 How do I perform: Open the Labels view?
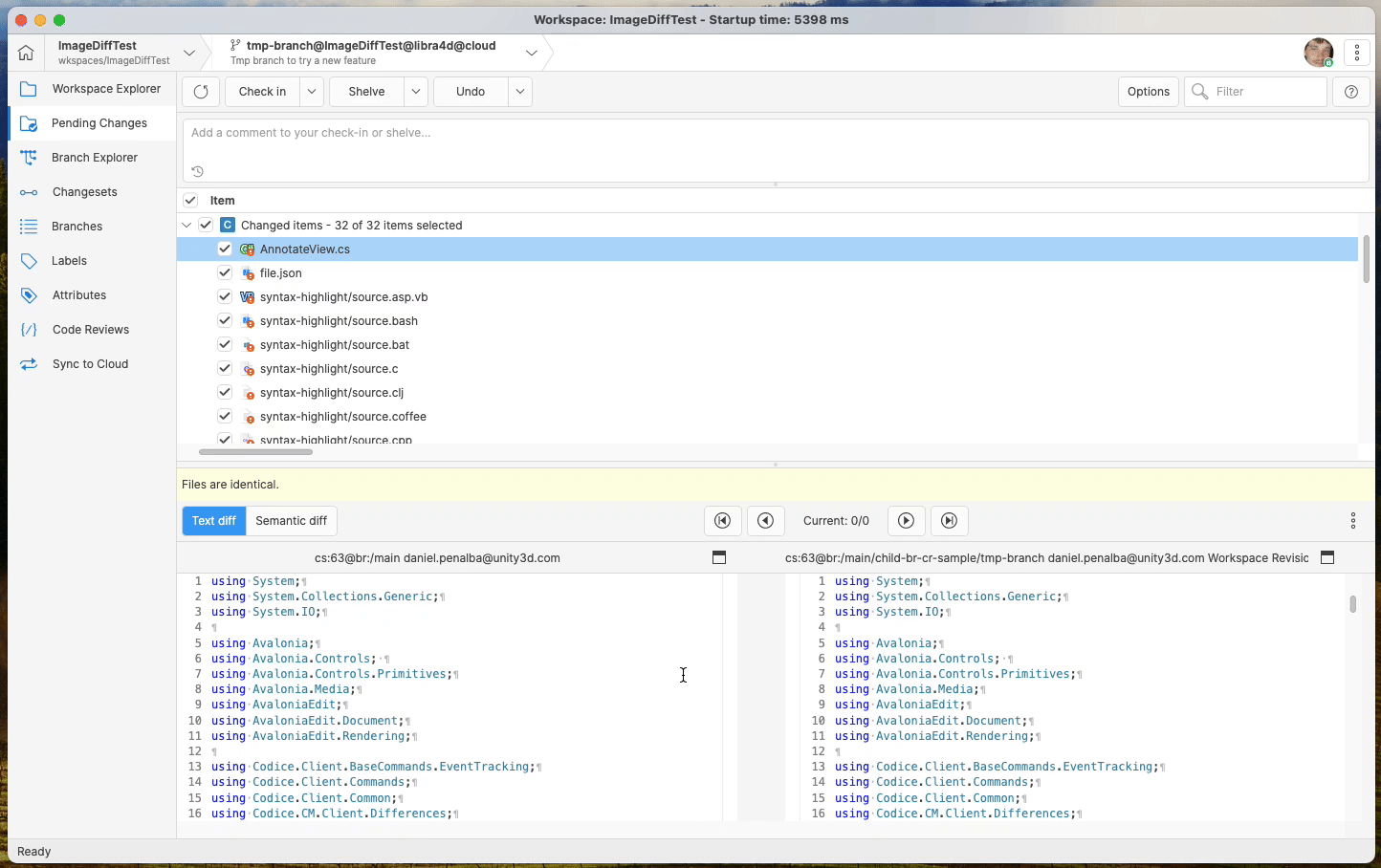pos(68,260)
